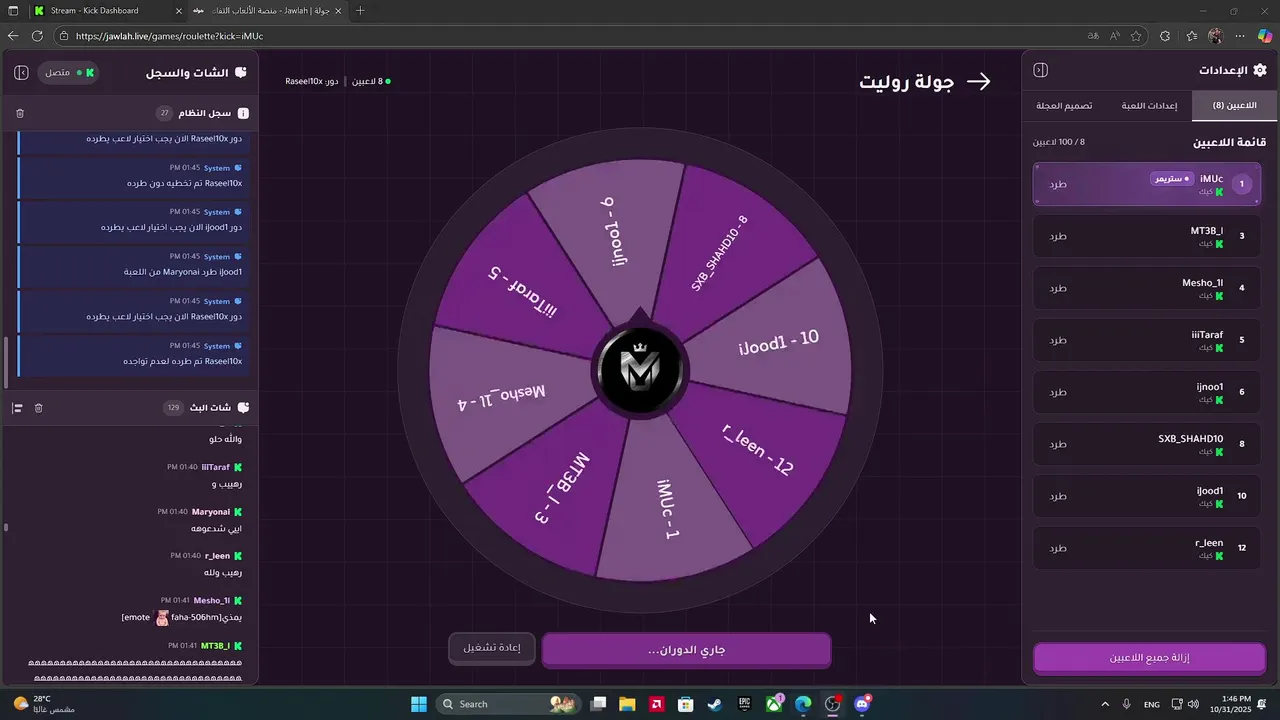Open the favorites list icon
This screenshot has height=720, width=1280.
point(1191,36)
